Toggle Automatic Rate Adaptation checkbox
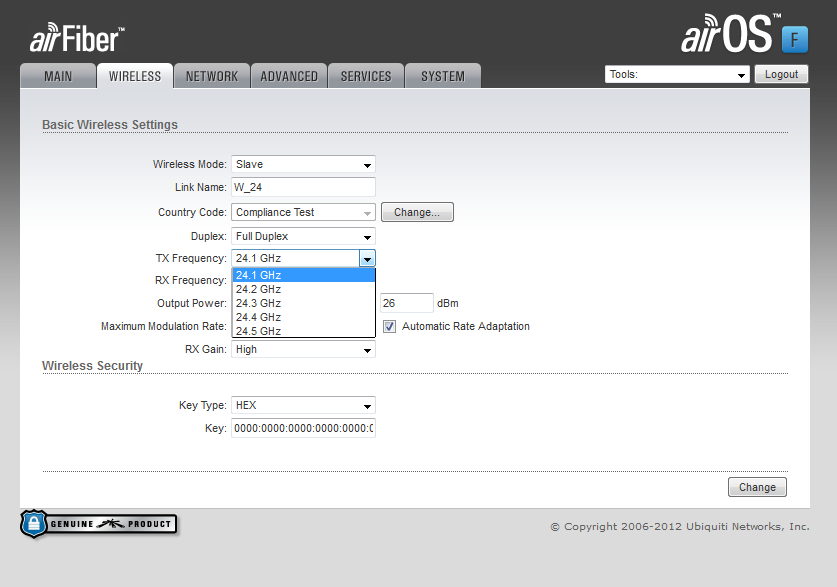The width and height of the screenshot is (837, 587). pyautogui.click(x=390, y=326)
